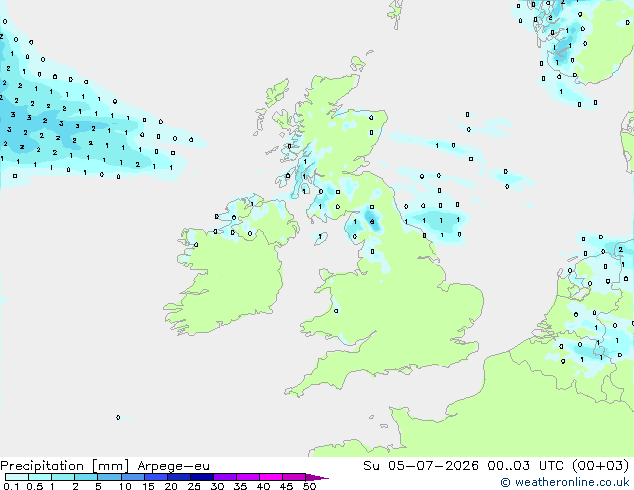The image size is (634, 490).
Task: Click the '0.5' legend scale label
Action: 35,486
